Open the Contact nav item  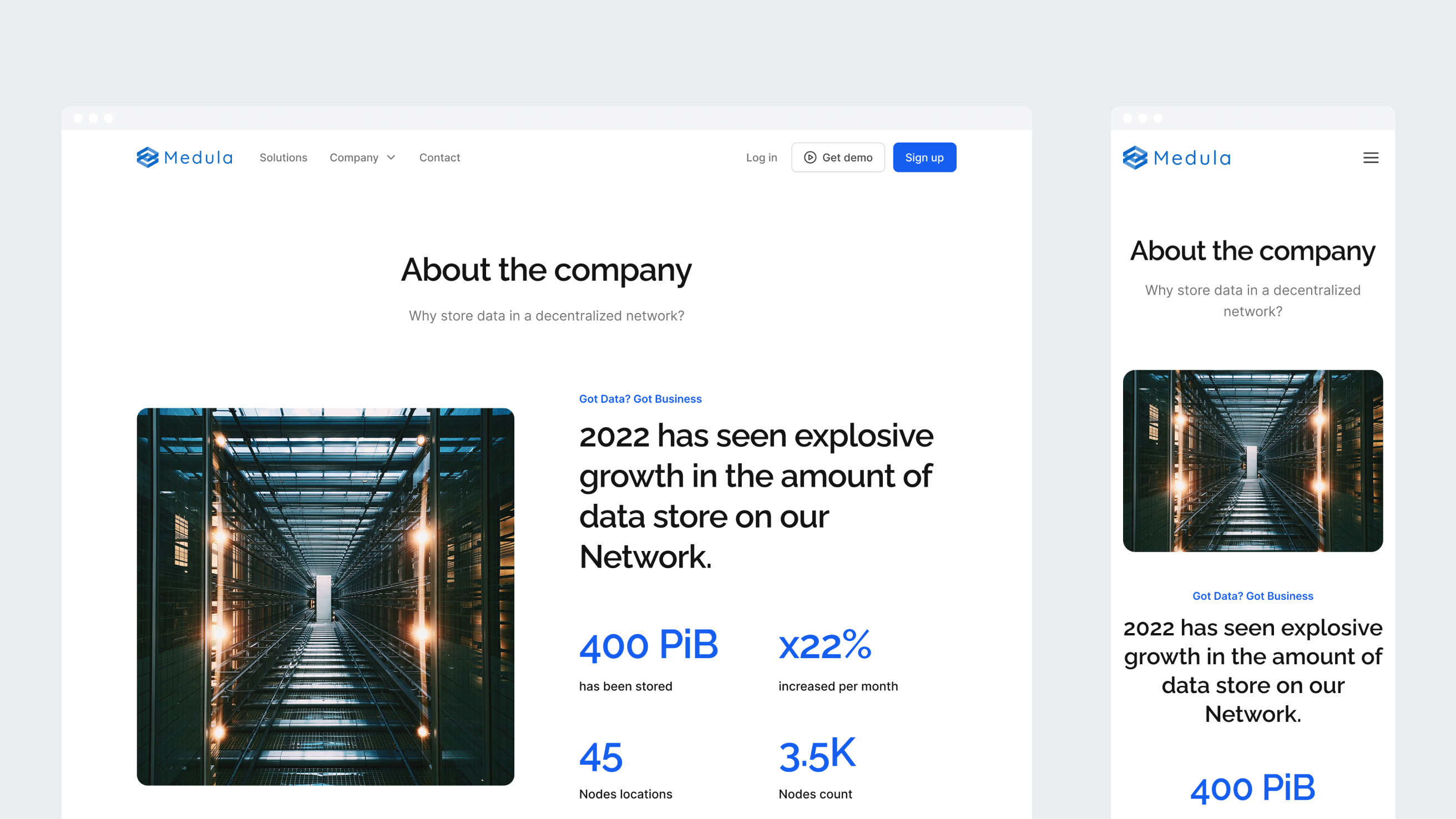(x=439, y=157)
